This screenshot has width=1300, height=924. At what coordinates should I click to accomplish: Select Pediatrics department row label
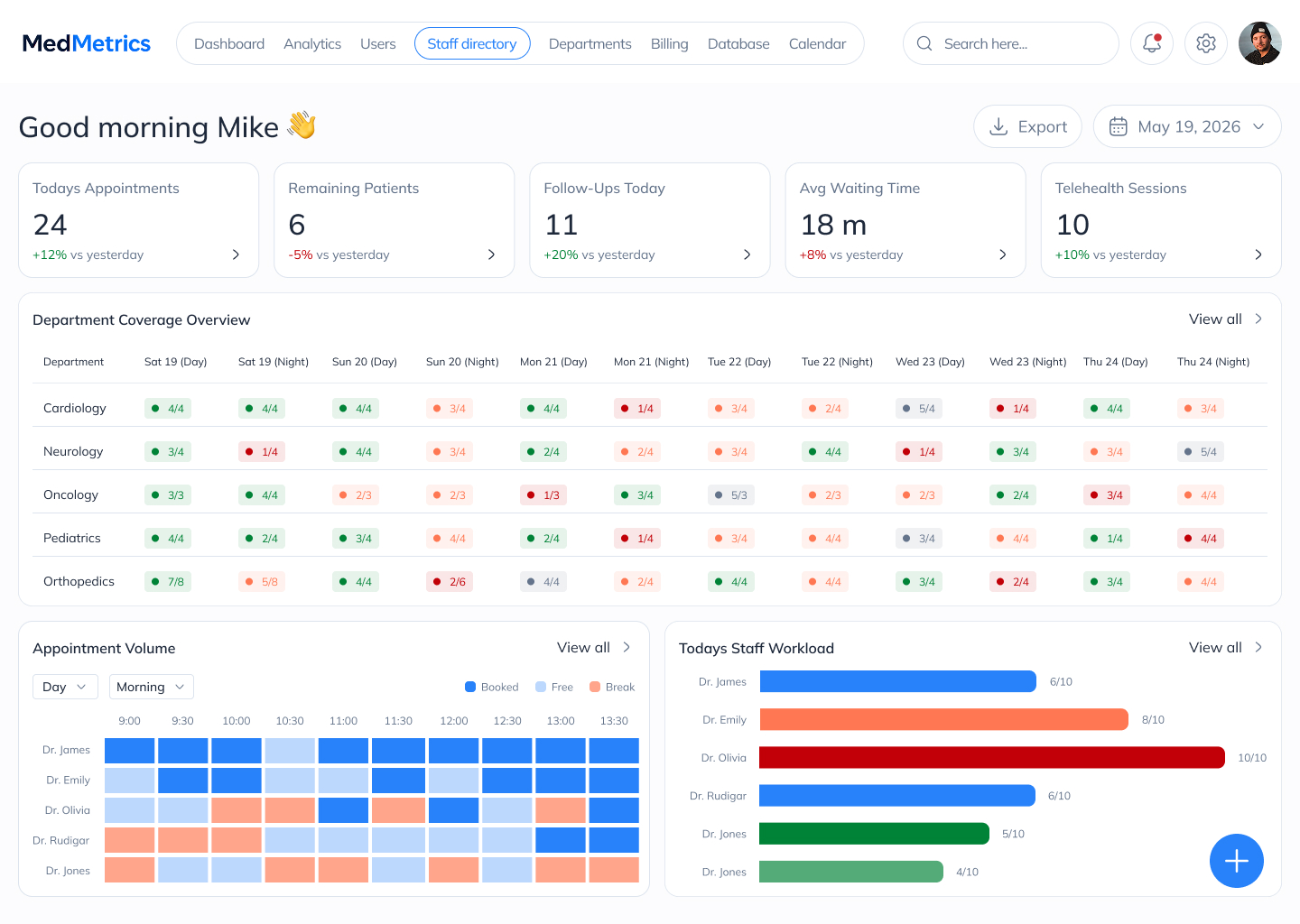point(72,538)
